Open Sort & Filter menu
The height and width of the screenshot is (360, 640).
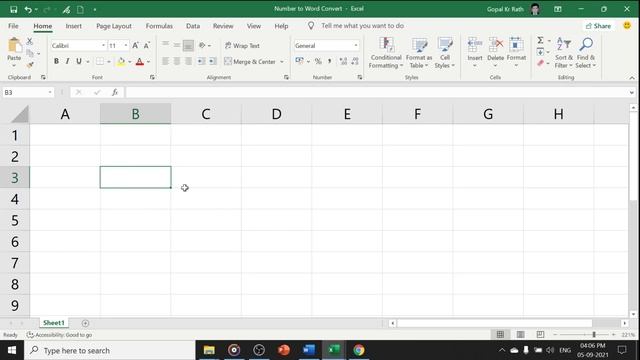[x=564, y=53]
